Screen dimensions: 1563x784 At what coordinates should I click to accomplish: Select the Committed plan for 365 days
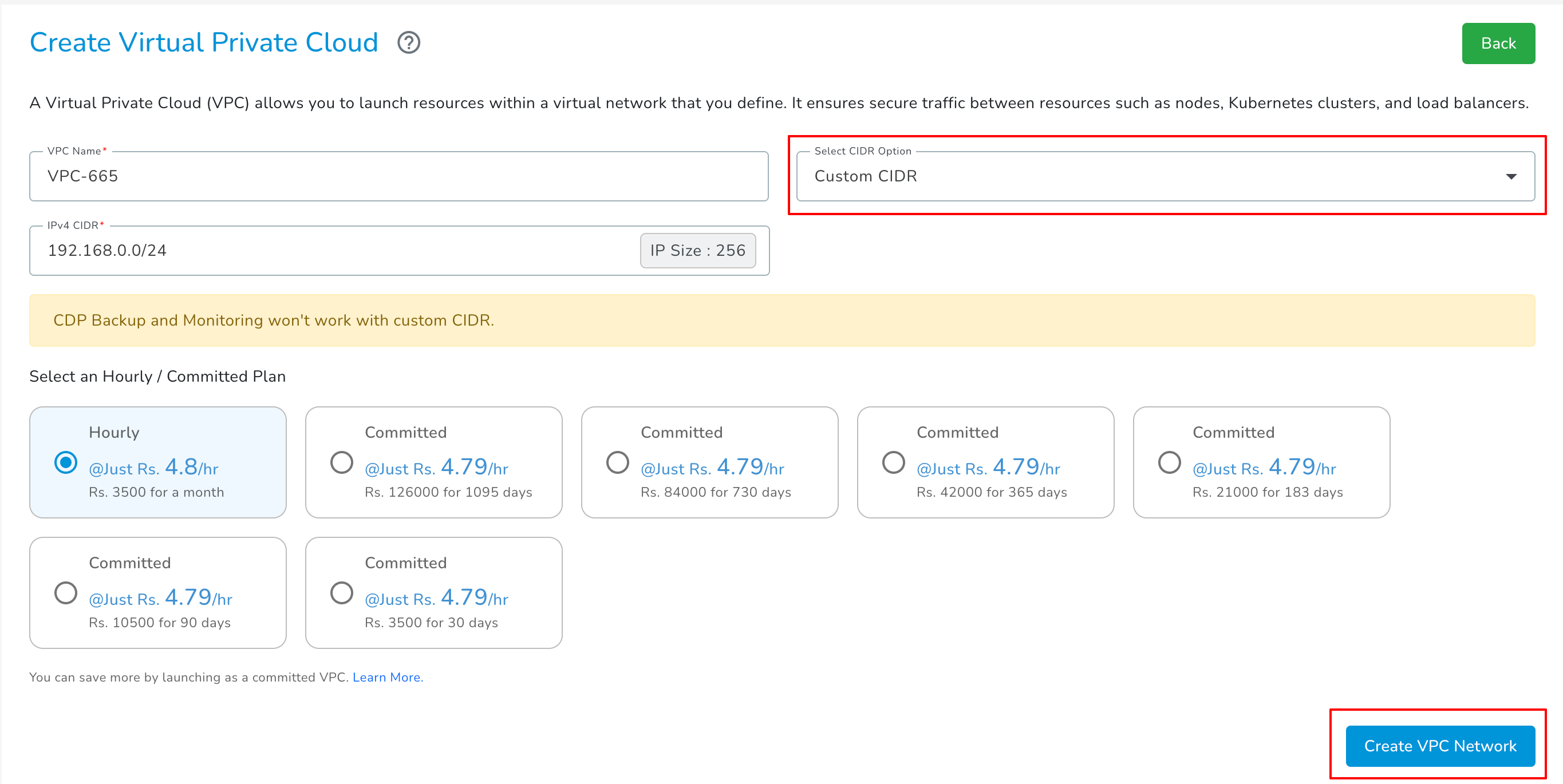click(x=893, y=462)
